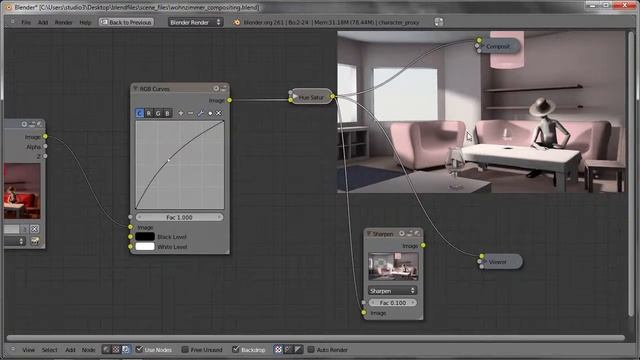640x360 pixels.
Task: Select the B curve channel
Action: (167, 113)
